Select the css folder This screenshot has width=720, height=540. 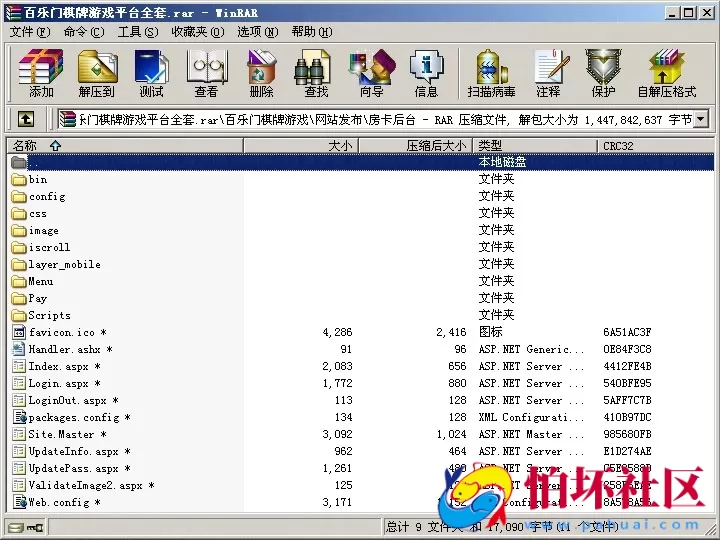coord(29,214)
